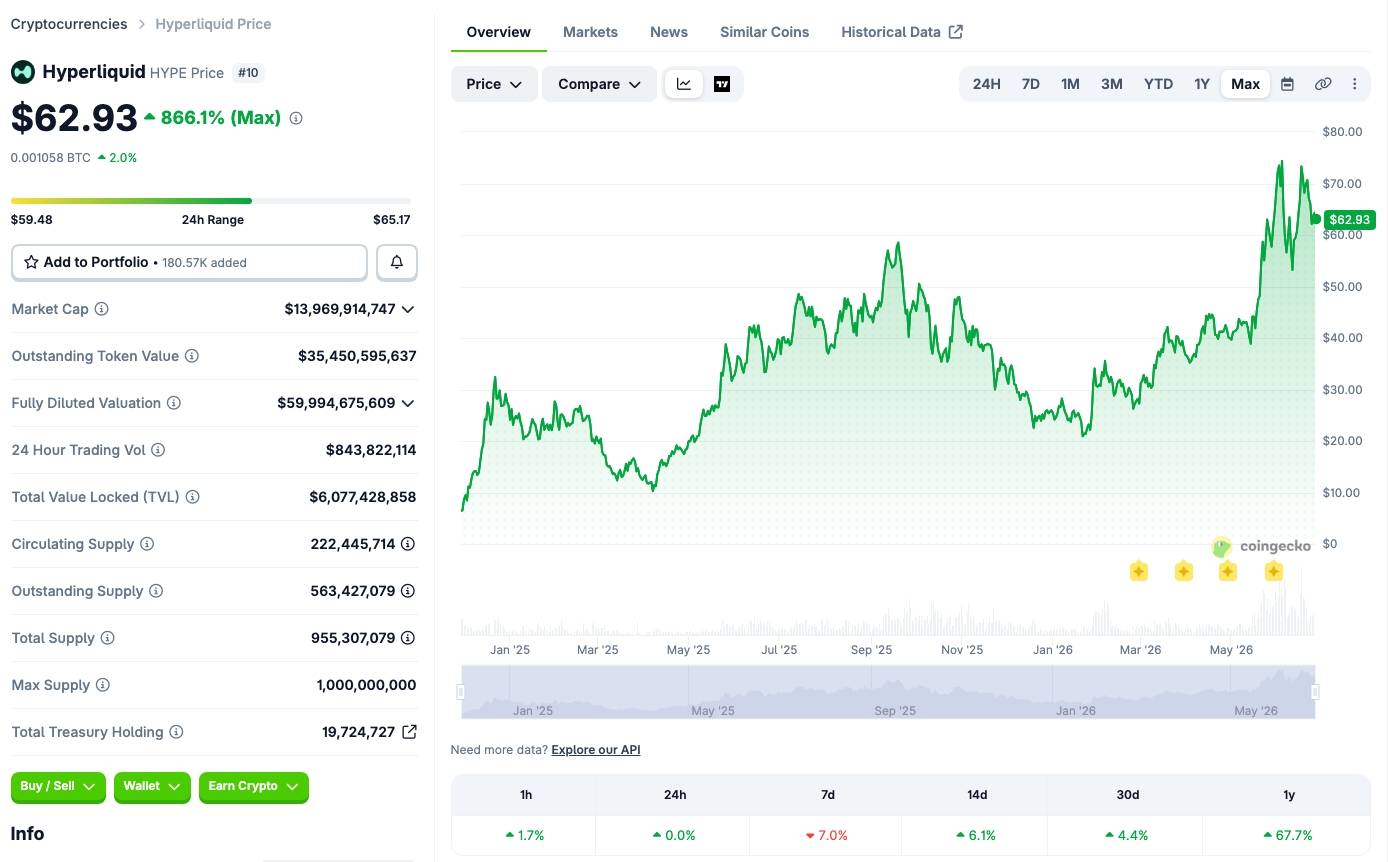
Task: Show Outstanding Token Value info tooltip
Action: point(192,356)
